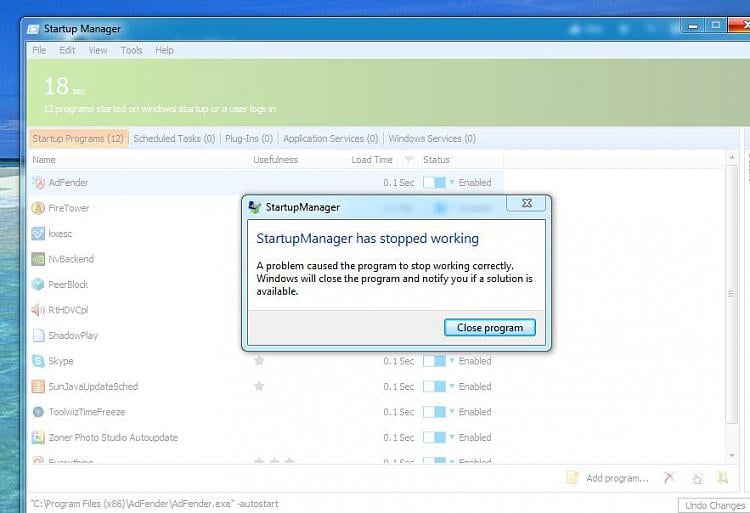
Task: Sort by the Usefulness column header
Action: (x=276, y=160)
